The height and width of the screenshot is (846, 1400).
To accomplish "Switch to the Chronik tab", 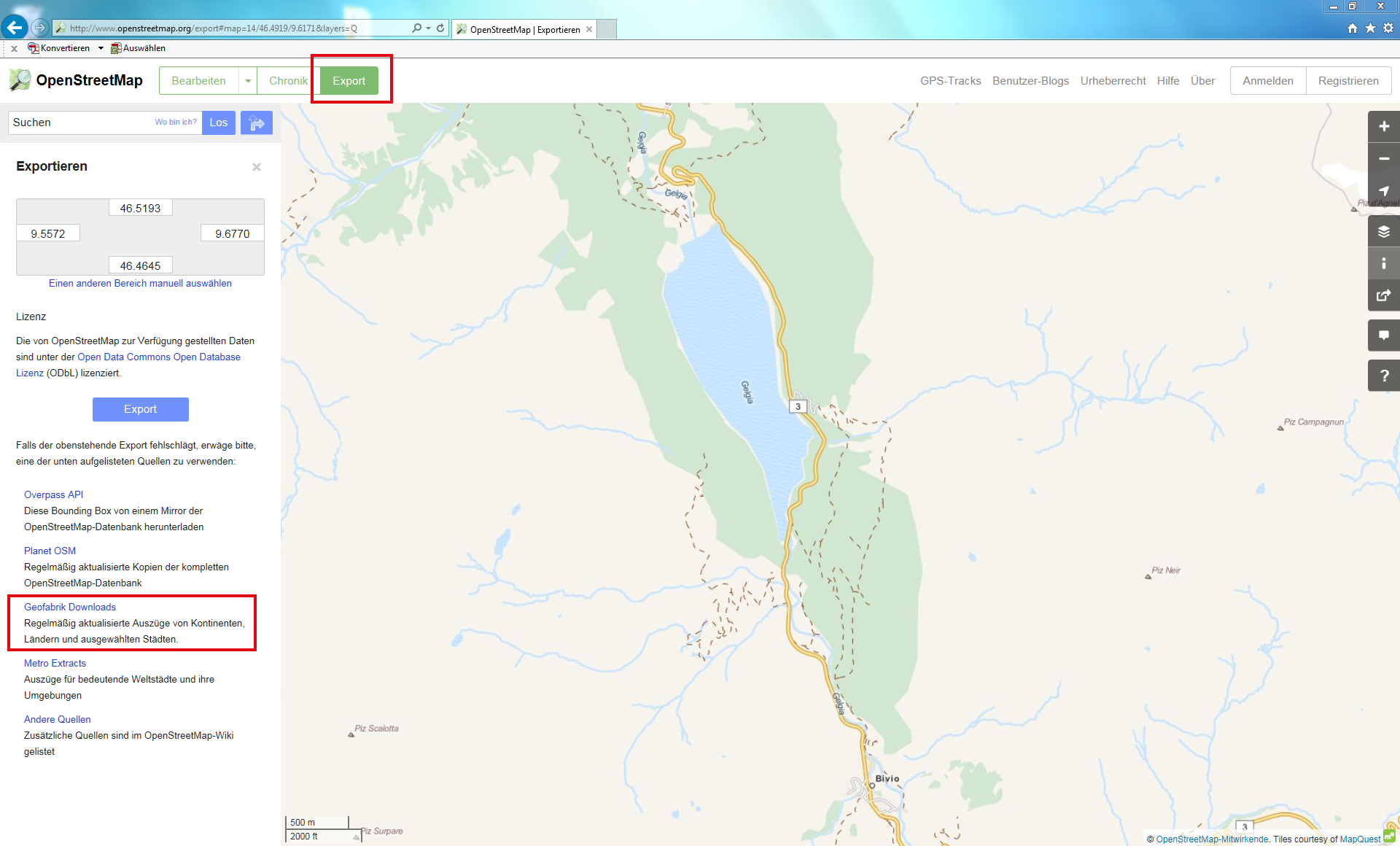I will pyautogui.click(x=288, y=81).
